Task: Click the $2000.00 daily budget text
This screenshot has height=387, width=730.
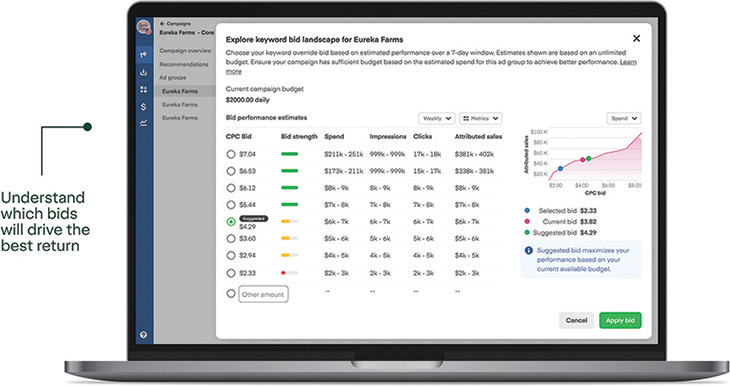Action: click(x=247, y=100)
